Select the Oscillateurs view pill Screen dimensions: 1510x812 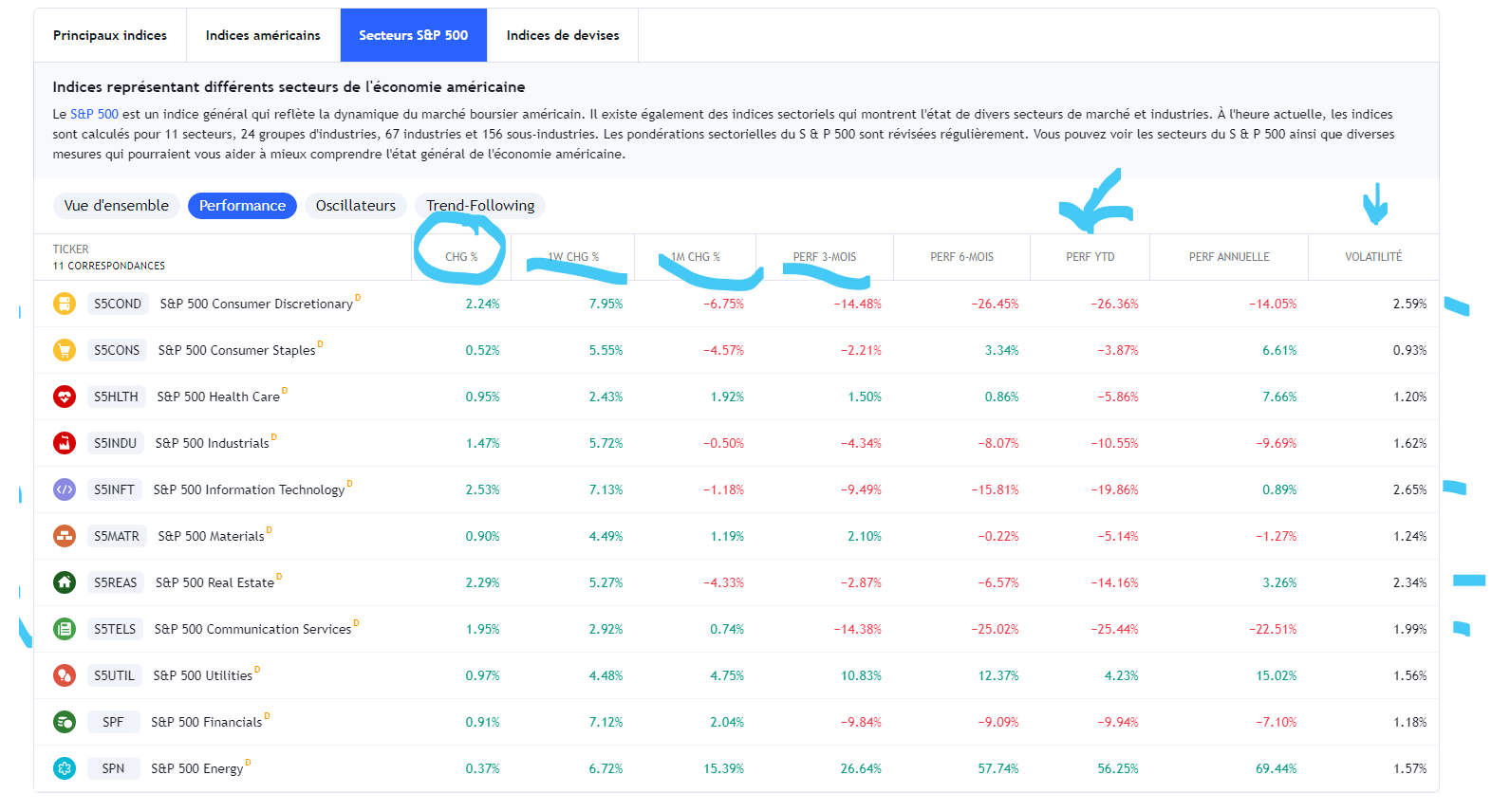click(x=355, y=206)
